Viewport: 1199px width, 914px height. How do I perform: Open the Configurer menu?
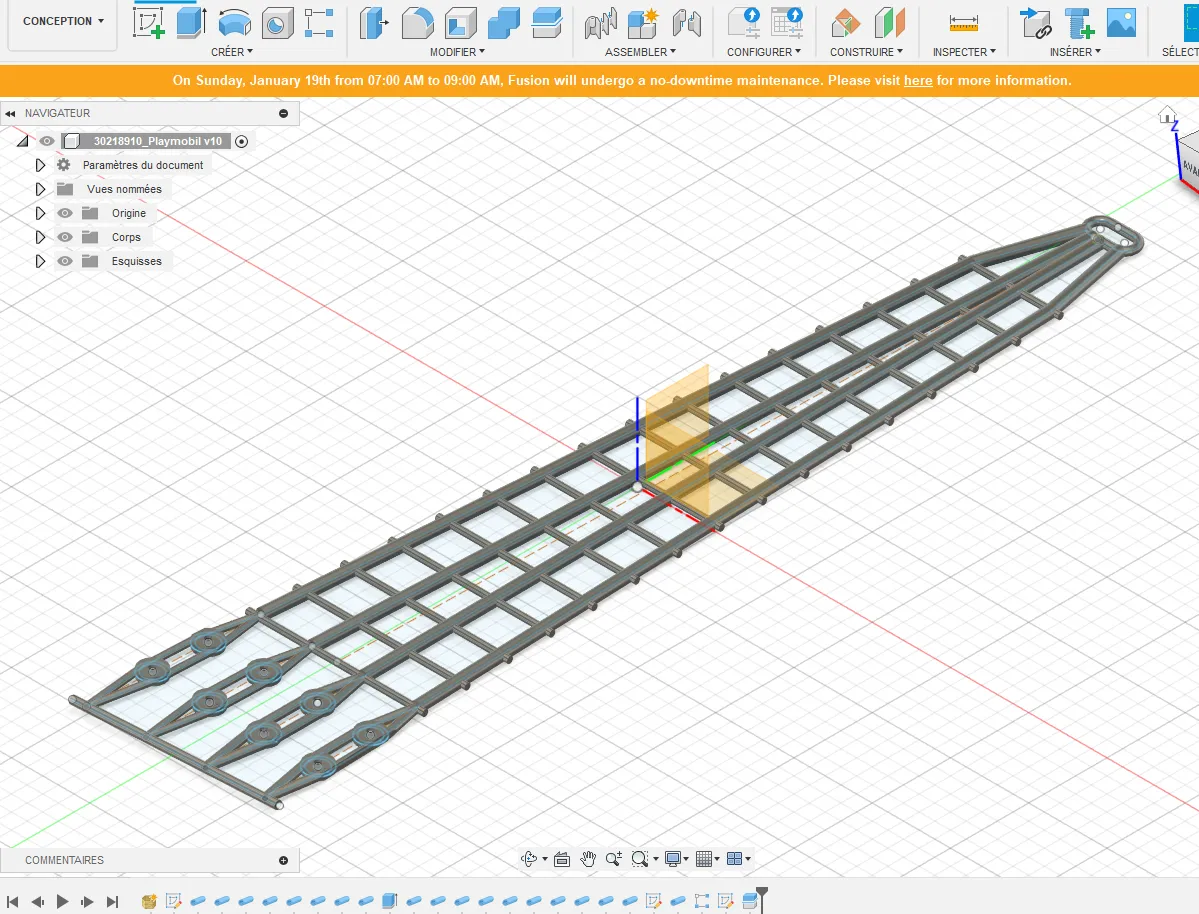point(764,52)
